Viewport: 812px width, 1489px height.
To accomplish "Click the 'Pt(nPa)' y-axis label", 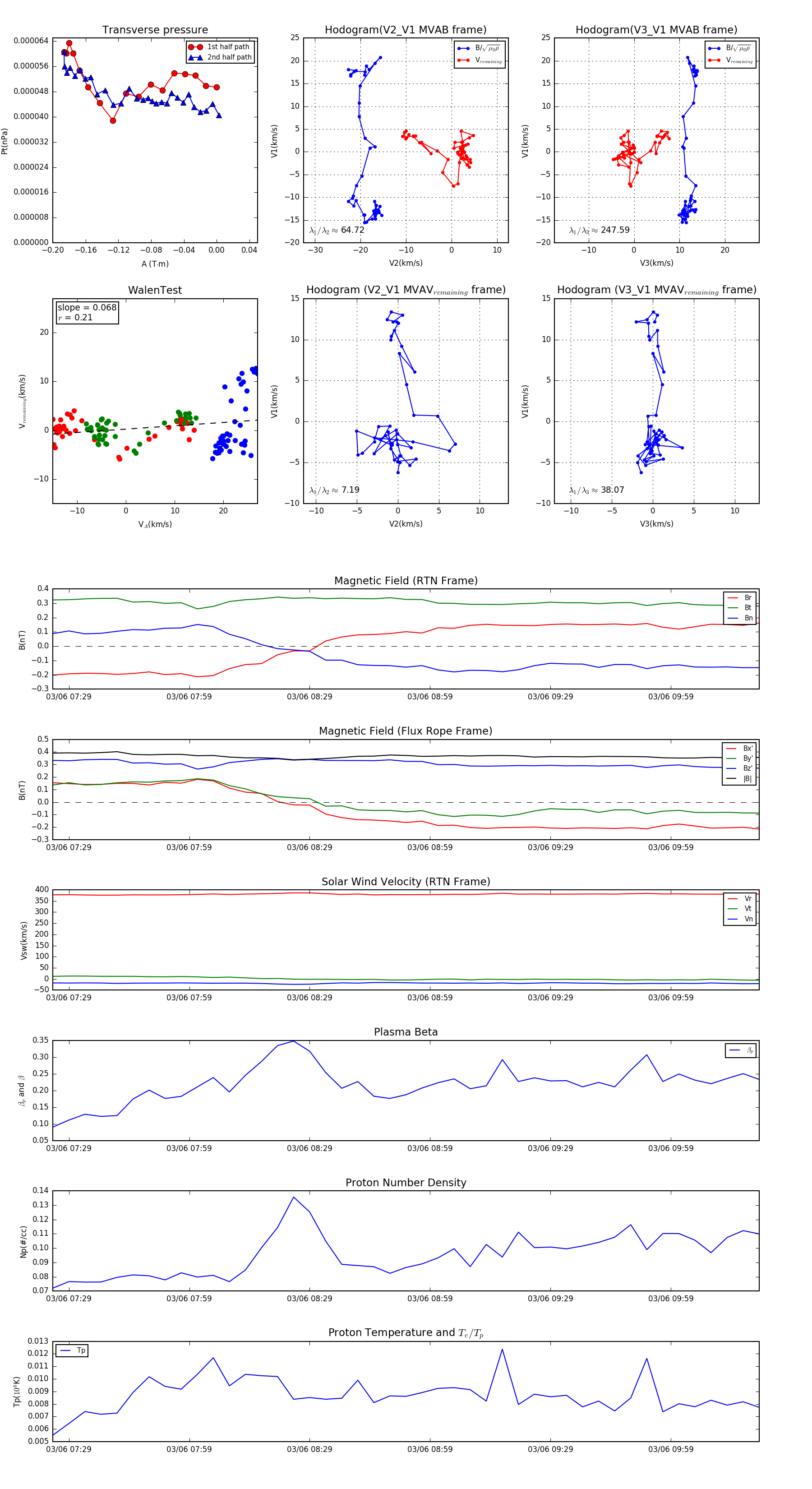I will point(5,140).
